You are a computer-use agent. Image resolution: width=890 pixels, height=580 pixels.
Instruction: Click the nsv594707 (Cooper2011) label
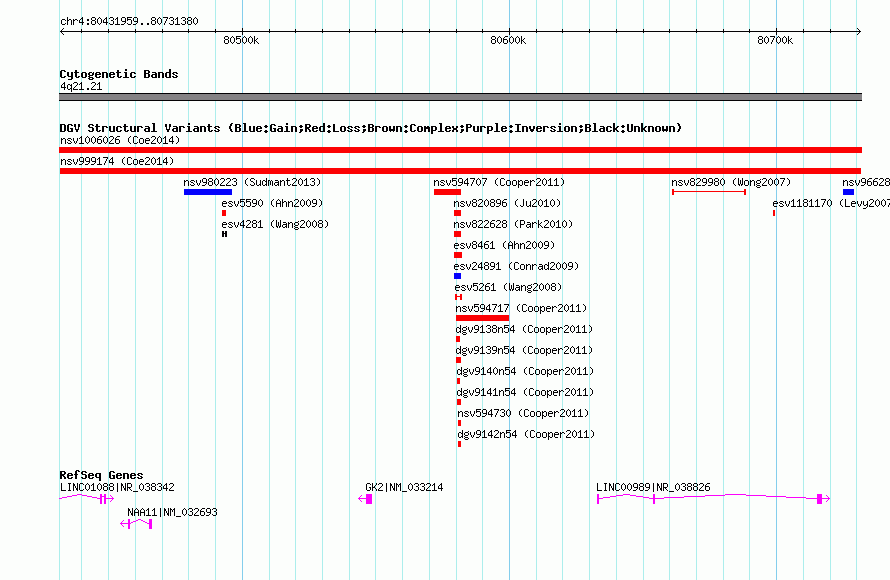[499, 182]
